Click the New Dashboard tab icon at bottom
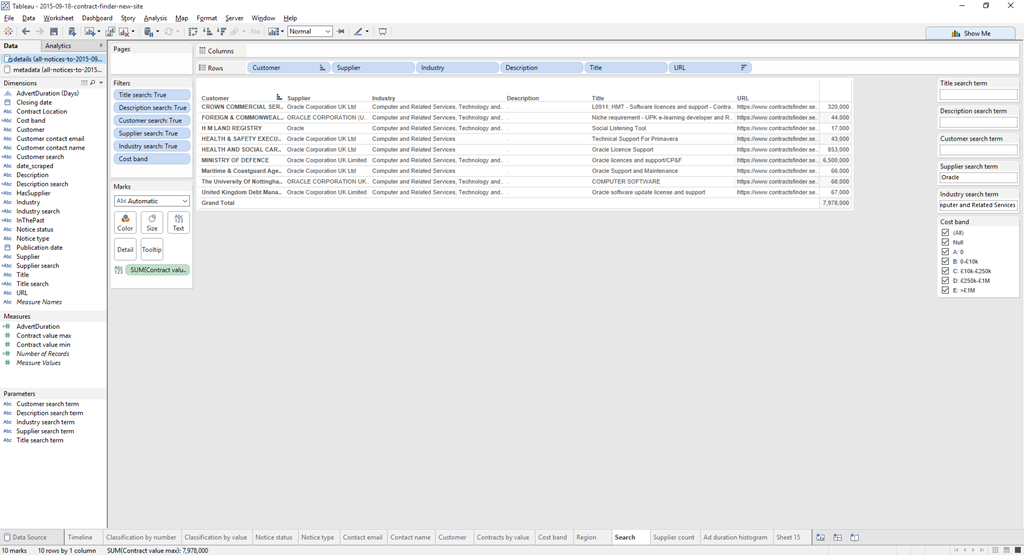 coord(837,537)
